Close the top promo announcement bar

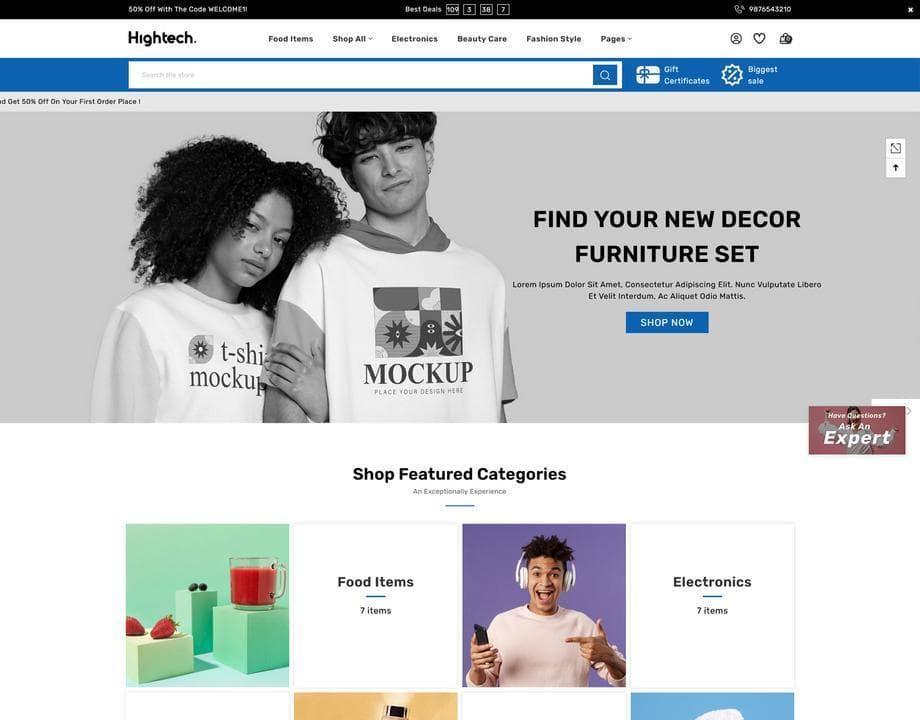point(910,10)
